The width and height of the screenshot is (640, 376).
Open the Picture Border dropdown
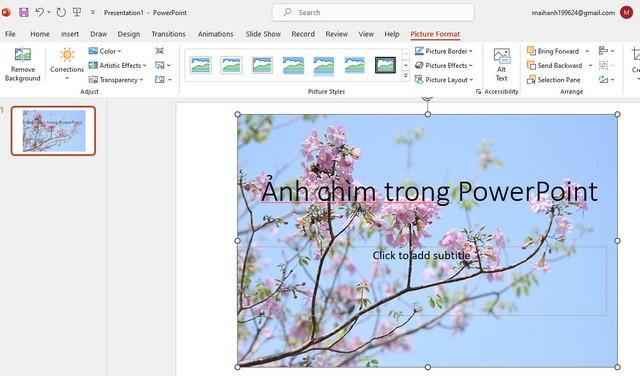click(x=444, y=51)
